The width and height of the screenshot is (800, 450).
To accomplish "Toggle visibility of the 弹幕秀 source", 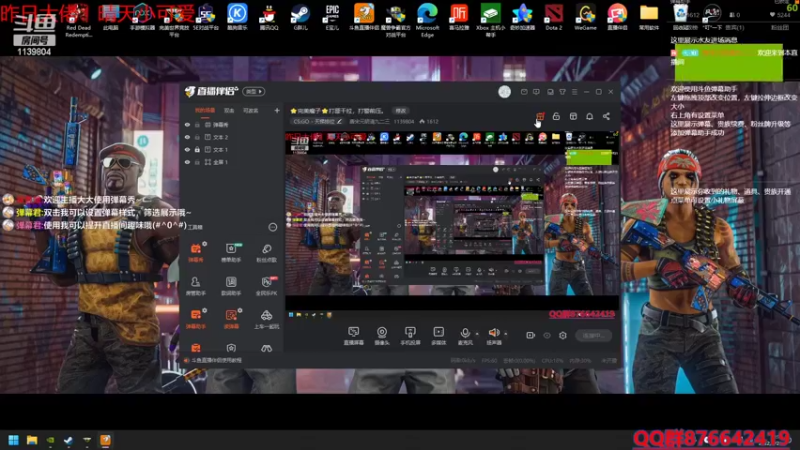I will click(x=187, y=124).
